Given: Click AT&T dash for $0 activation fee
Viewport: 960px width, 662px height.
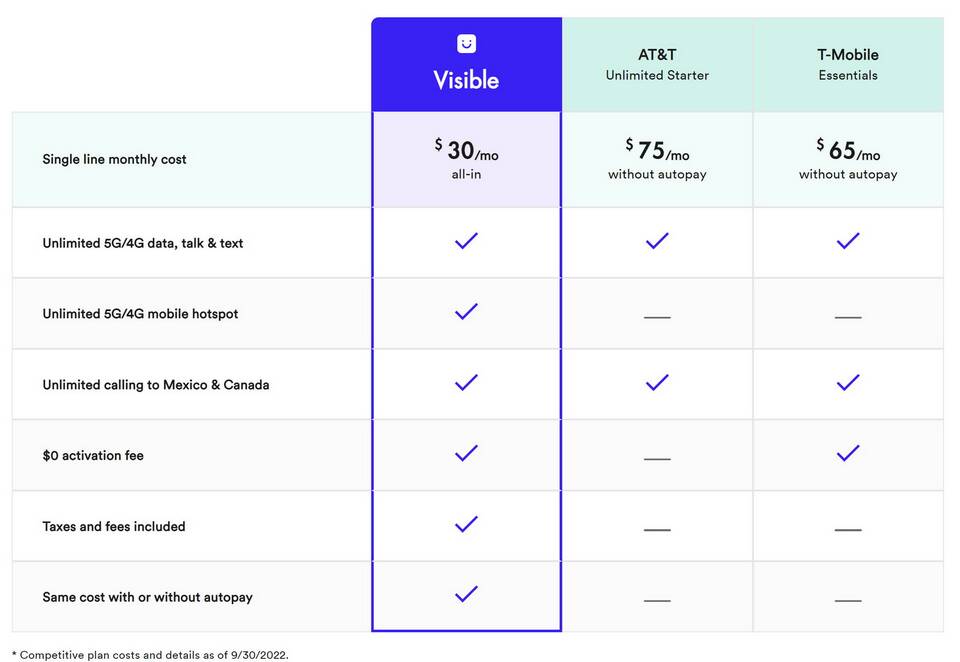Looking at the screenshot, I should tap(658, 459).
